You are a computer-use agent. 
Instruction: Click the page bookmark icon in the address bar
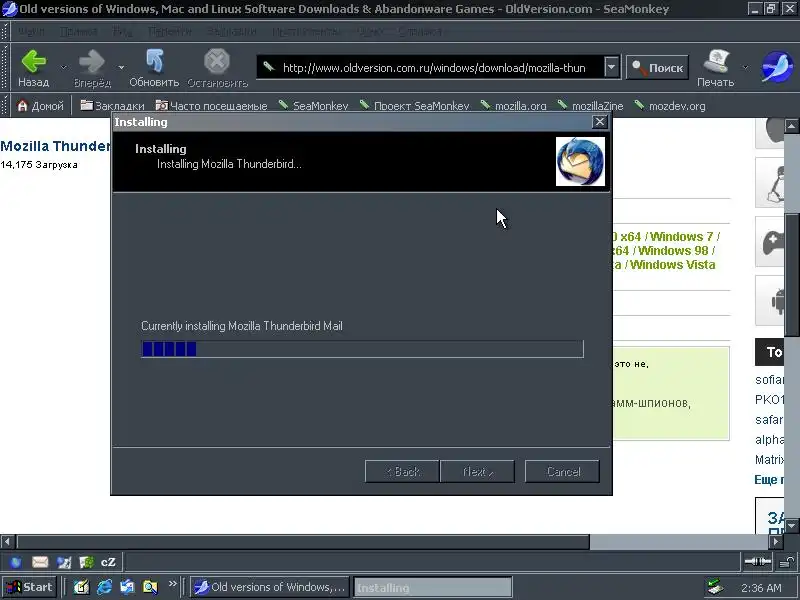(269, 67)
